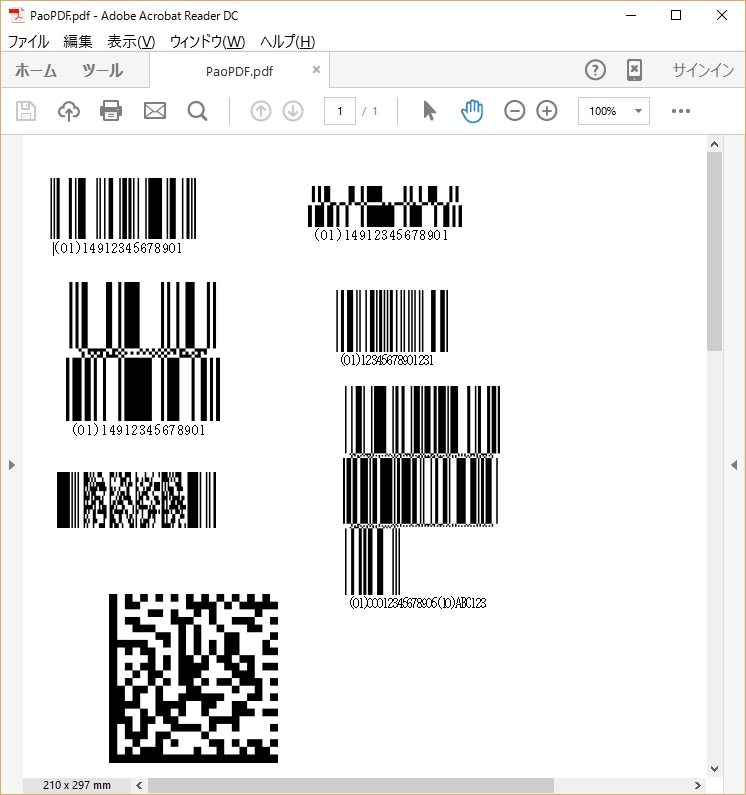Click the Data Matrix 2D barcode
This screenshot has width=746, height=795.
(x=193, y=678)
